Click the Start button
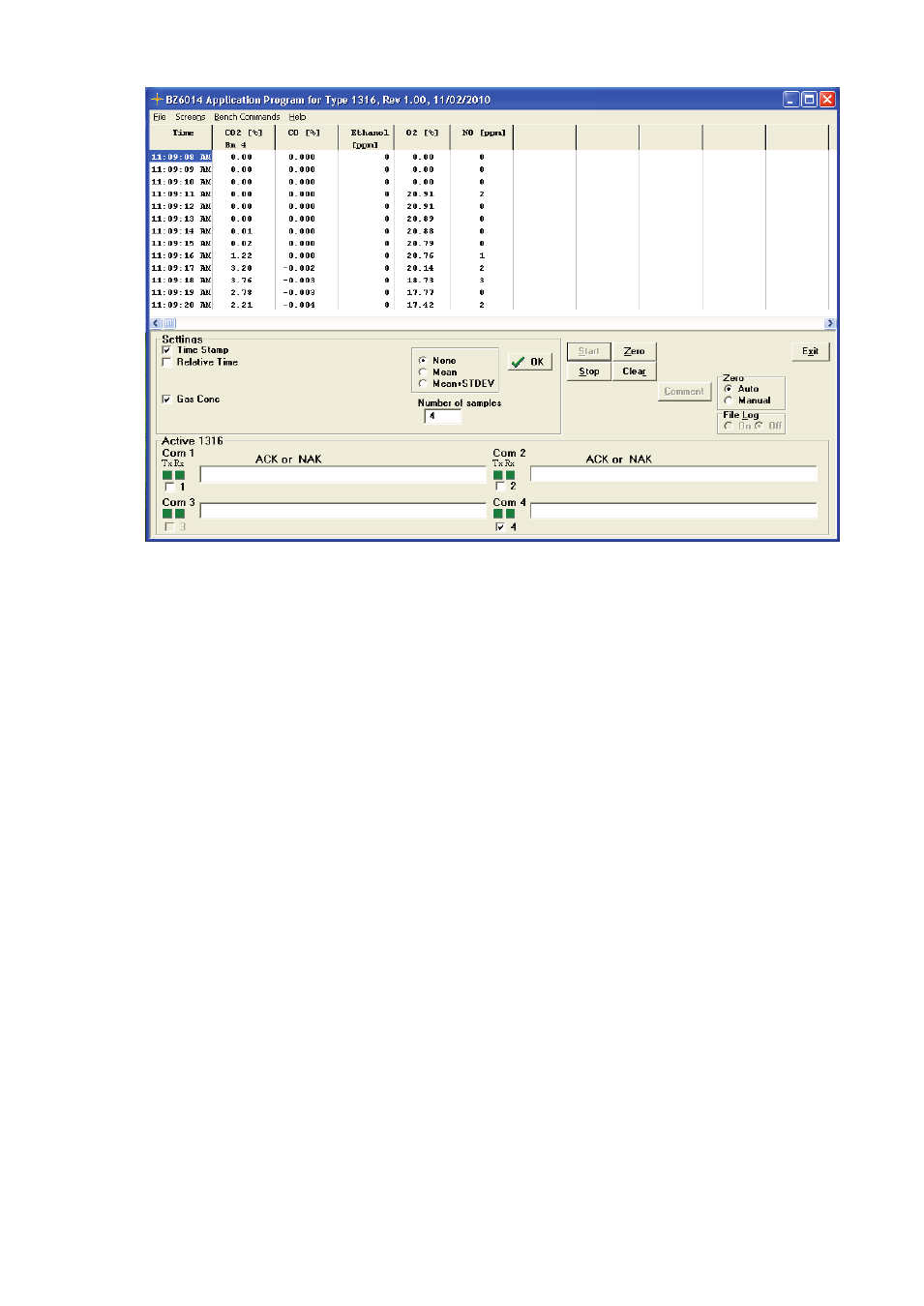Screen dimensions: 924x1306 589,351
